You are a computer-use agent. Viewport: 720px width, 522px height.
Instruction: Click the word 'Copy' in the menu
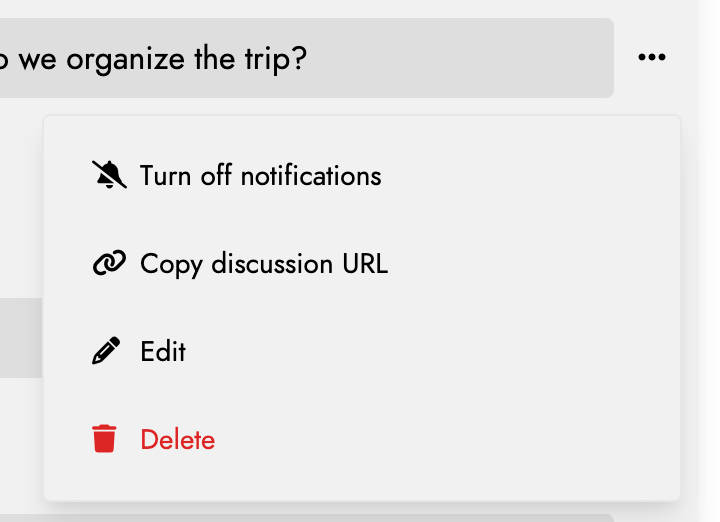pos(171,265)
